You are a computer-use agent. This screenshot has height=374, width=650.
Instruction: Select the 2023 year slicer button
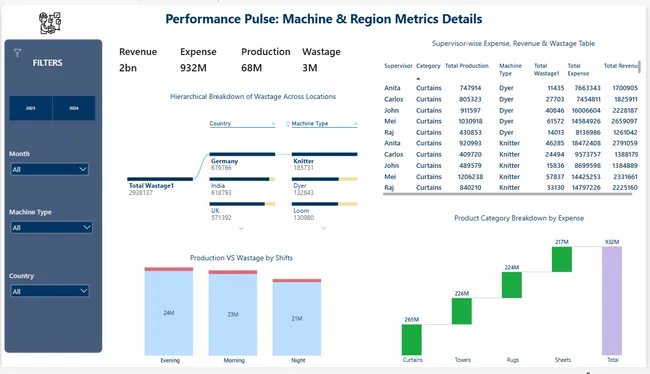[x=31, y=108]
